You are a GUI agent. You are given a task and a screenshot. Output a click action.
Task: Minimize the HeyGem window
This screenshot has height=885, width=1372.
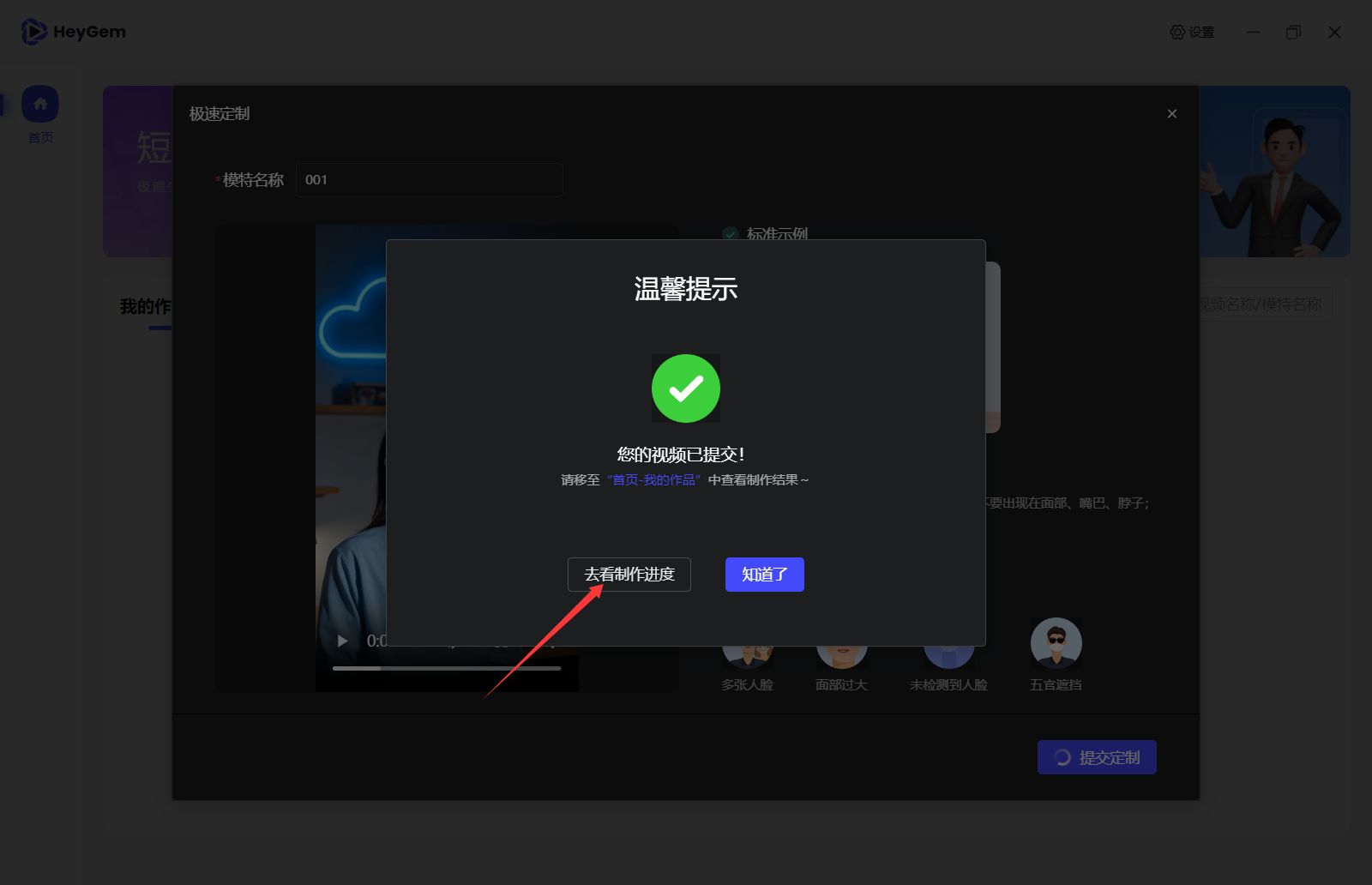1254,33
